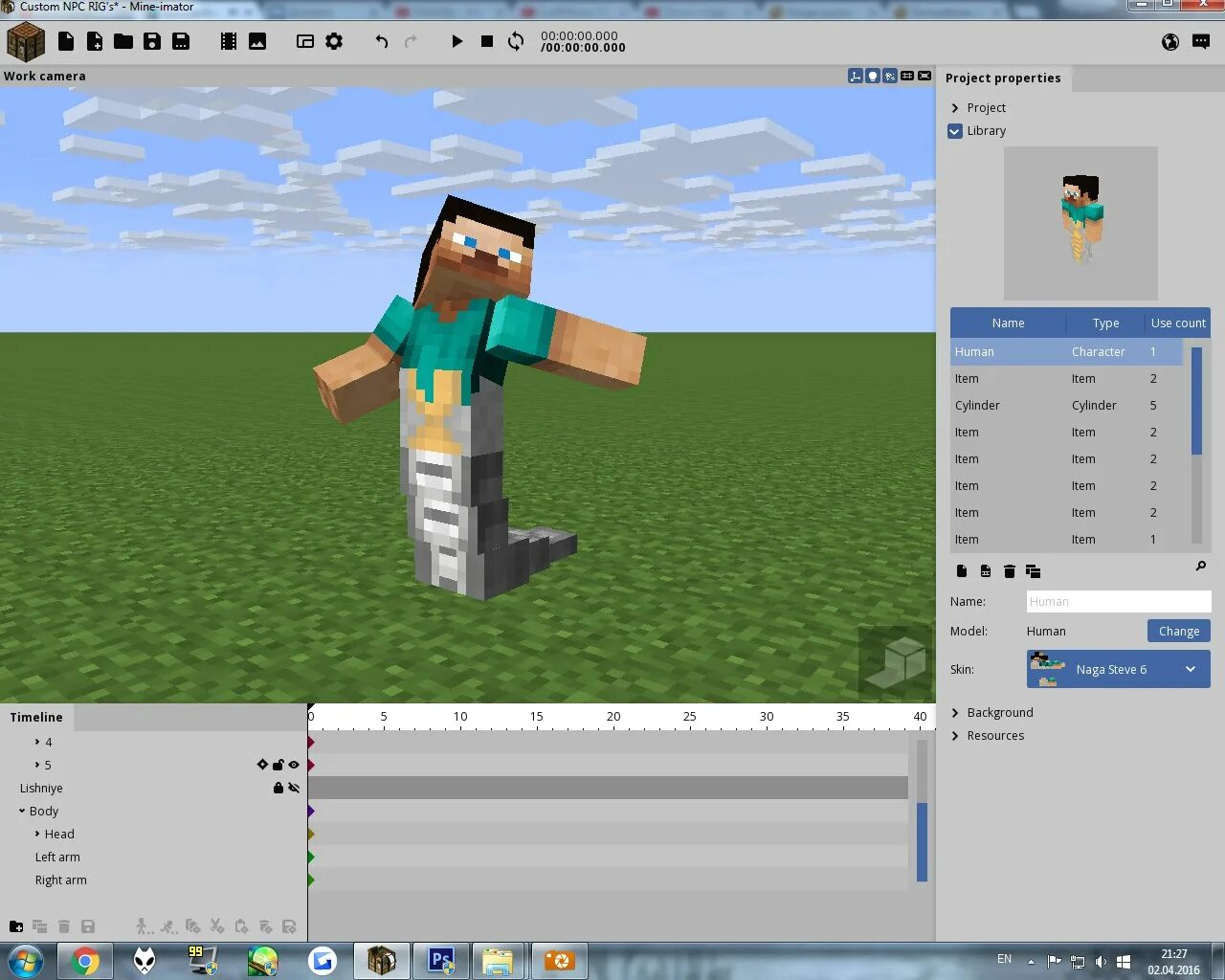
Task: Select the Lishniye timeline row
Action: 153,789
